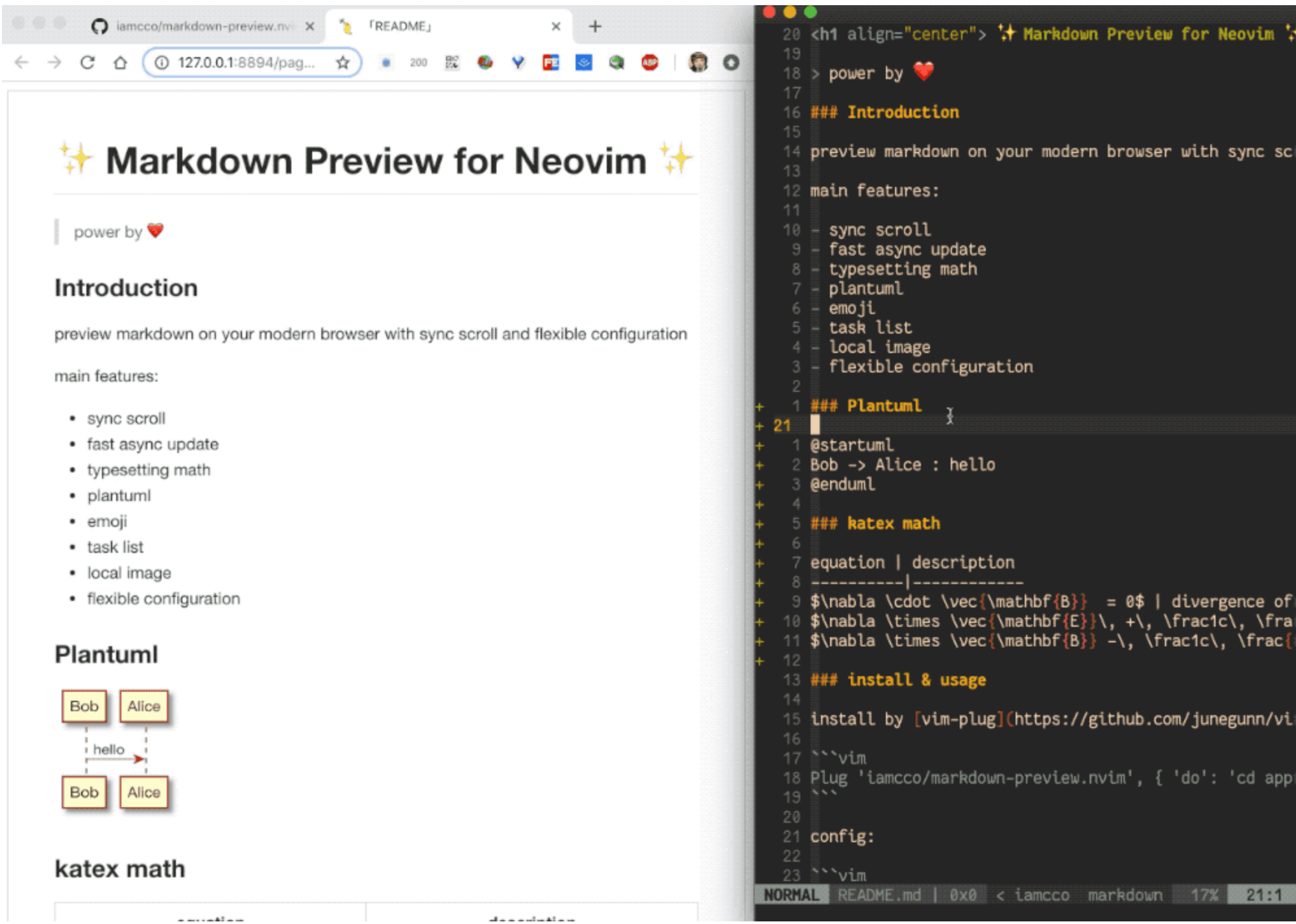1296x924 pixels.
Task: Click README.md filename in Neovim statusline
Action: [x=879, y=895]
